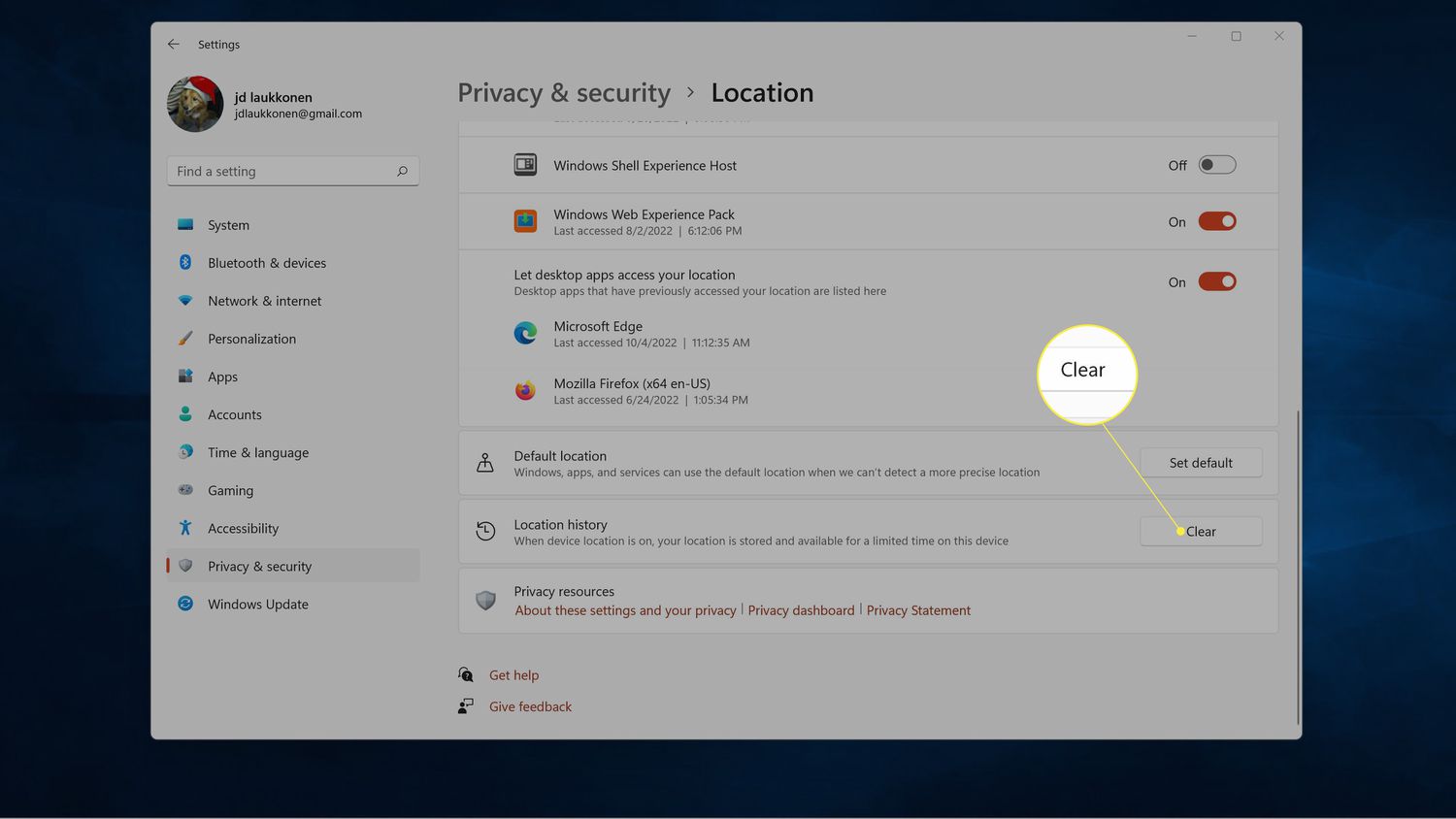Maximize the Settings window
This screenshot has width=1456, height=819.
[x=1236, y=36]
